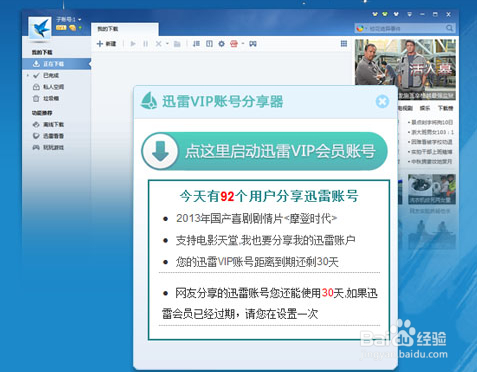Image resolution: width=477 pixels, height=372 pixels.
Task: Minimize the Xunlei window
Action: tap(422, 14)
